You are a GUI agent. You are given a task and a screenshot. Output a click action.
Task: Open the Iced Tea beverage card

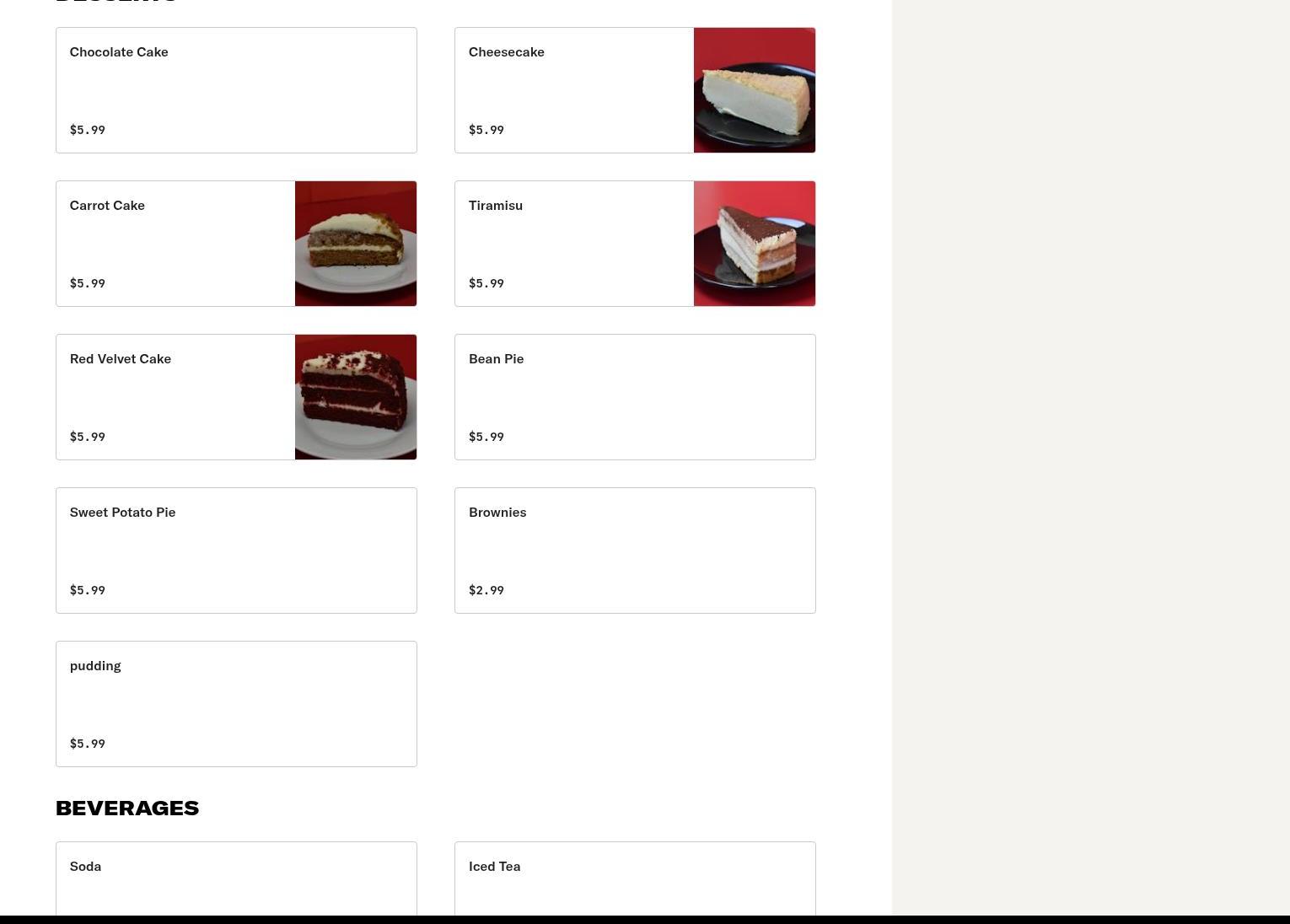(635, 878)
